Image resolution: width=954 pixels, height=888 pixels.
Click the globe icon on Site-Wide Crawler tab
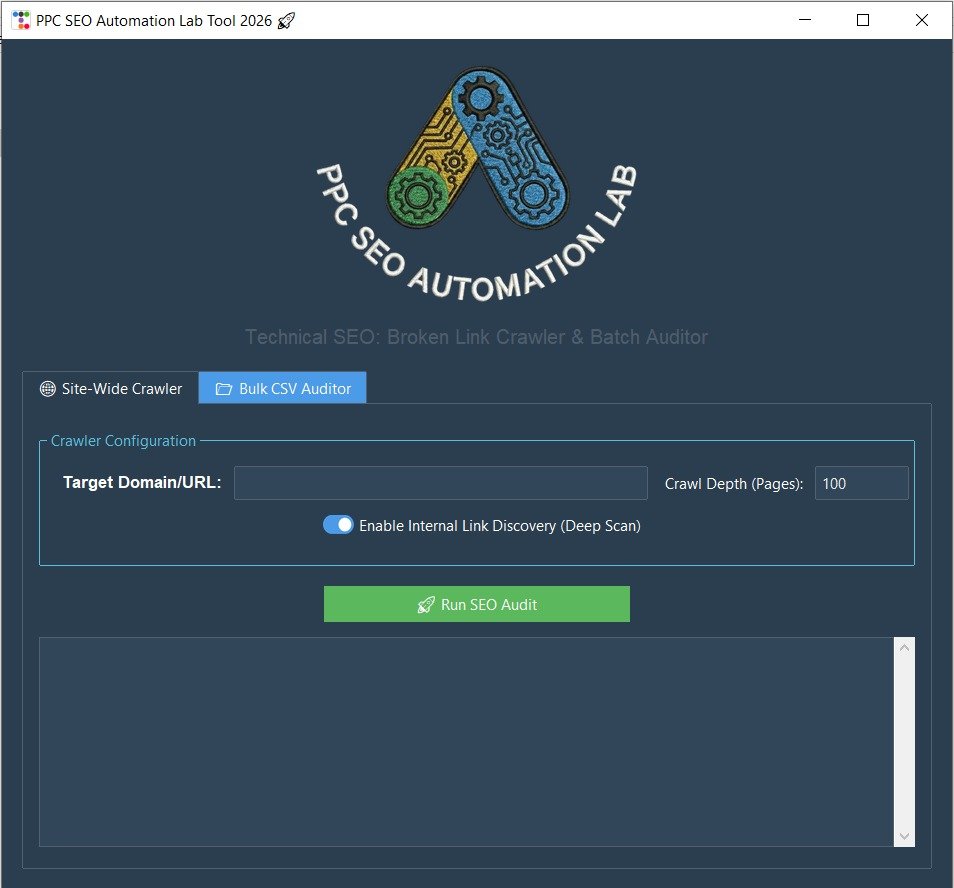tap(48, 388)
